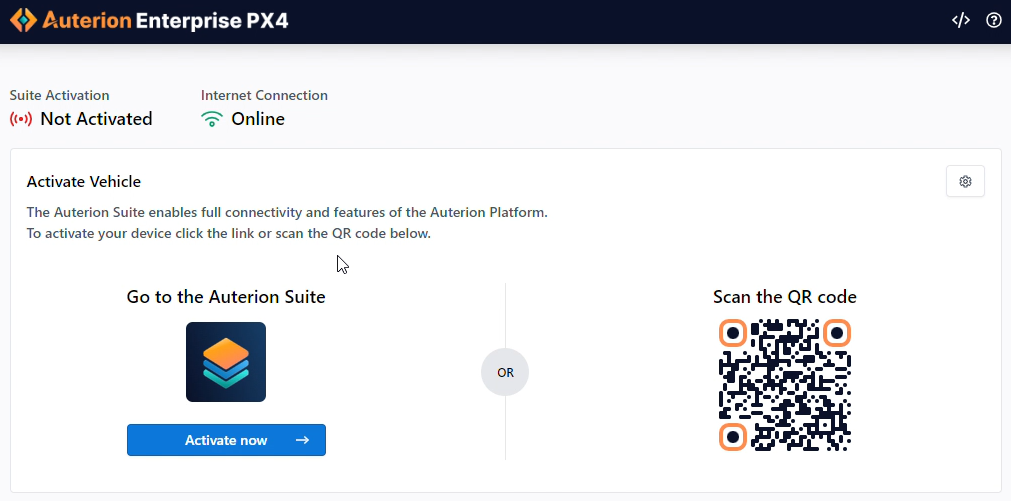
Task: Click the arrow inside the Activate now button
Action: pos(303,440)
